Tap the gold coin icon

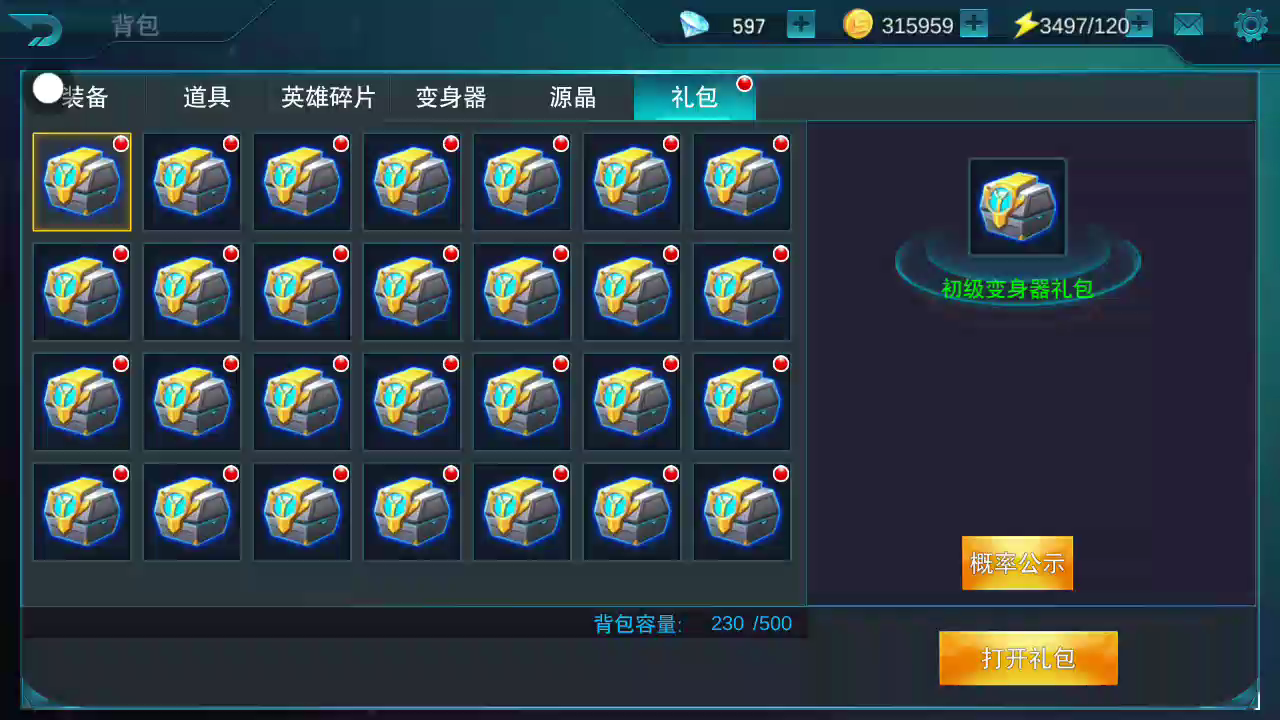[858, 24]
